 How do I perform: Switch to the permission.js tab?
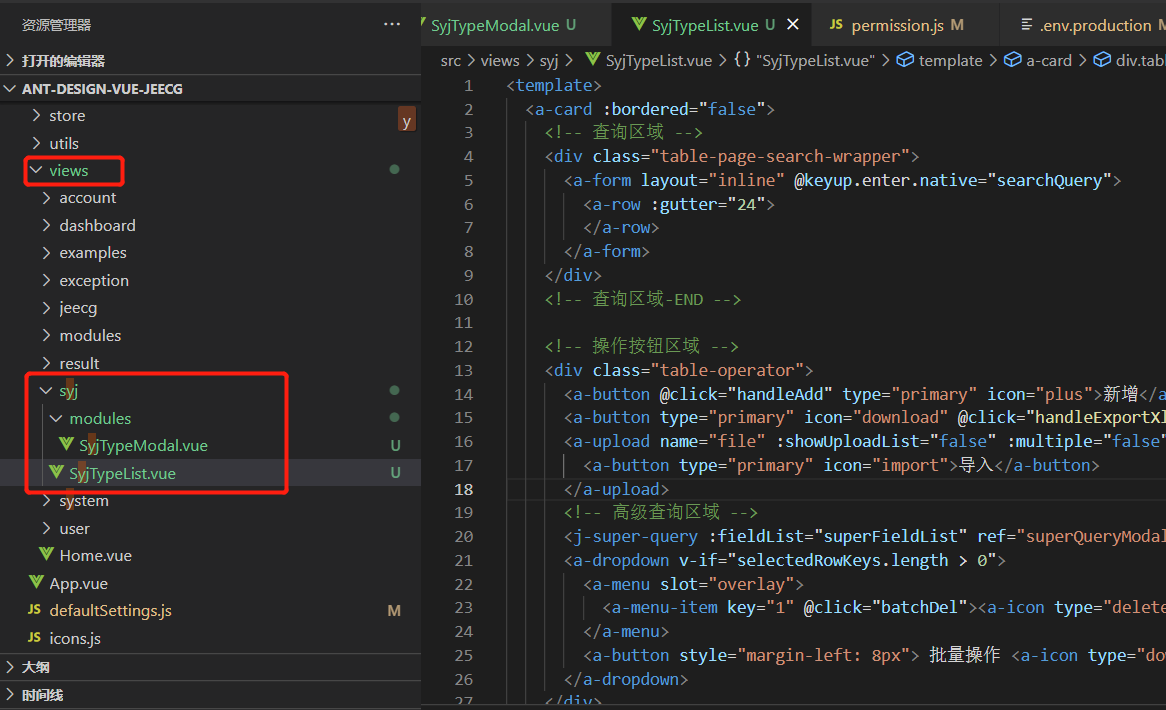point(896,25)
